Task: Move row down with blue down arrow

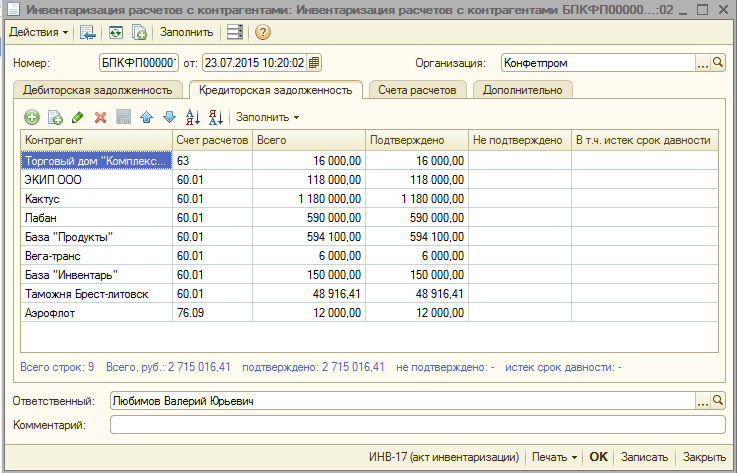Action: pos(169,117)
